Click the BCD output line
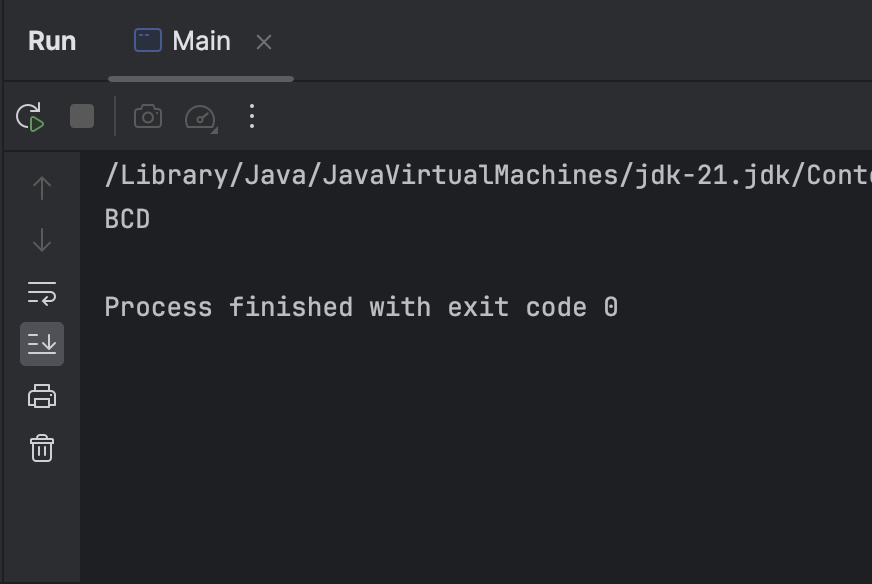 tap(127, 219)
